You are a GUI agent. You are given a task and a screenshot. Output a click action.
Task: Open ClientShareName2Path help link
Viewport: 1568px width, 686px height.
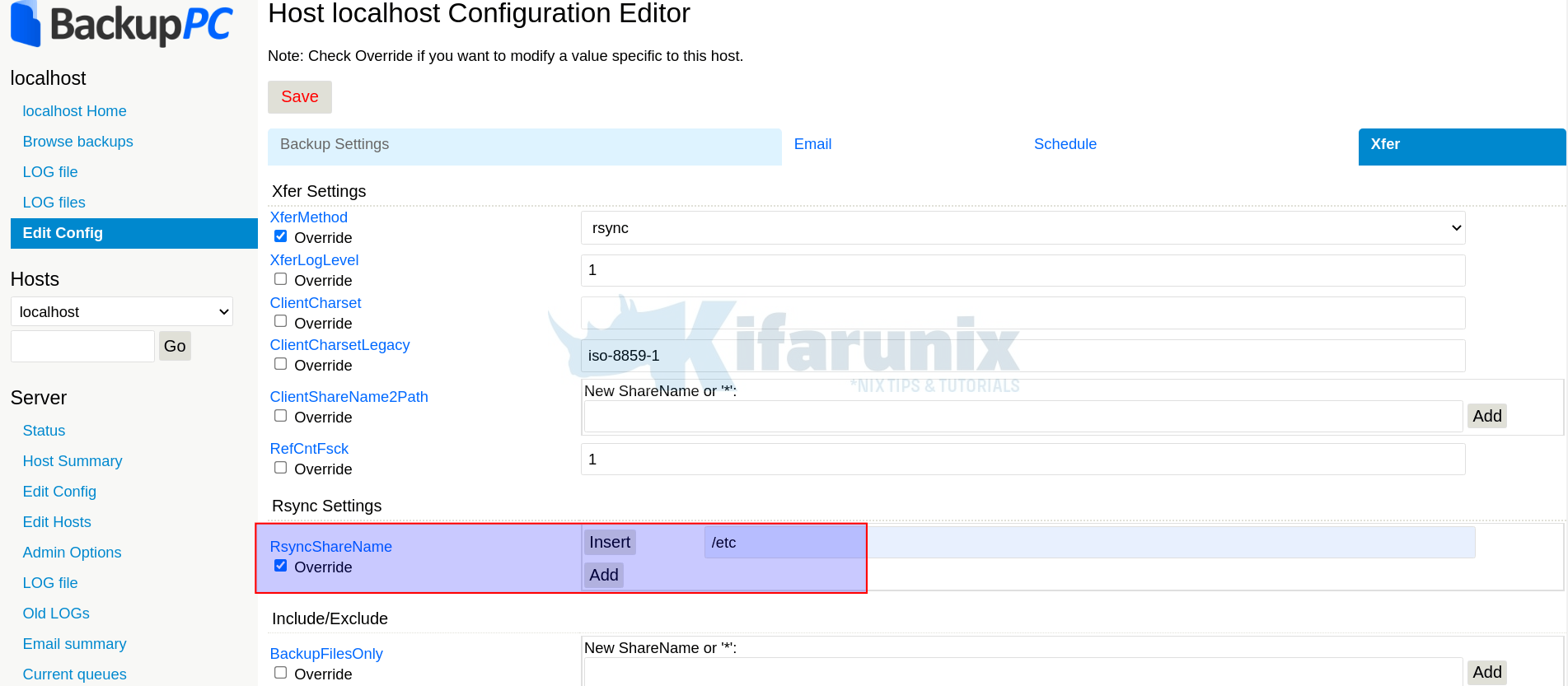pyautogui.click(x=349, y=397)
